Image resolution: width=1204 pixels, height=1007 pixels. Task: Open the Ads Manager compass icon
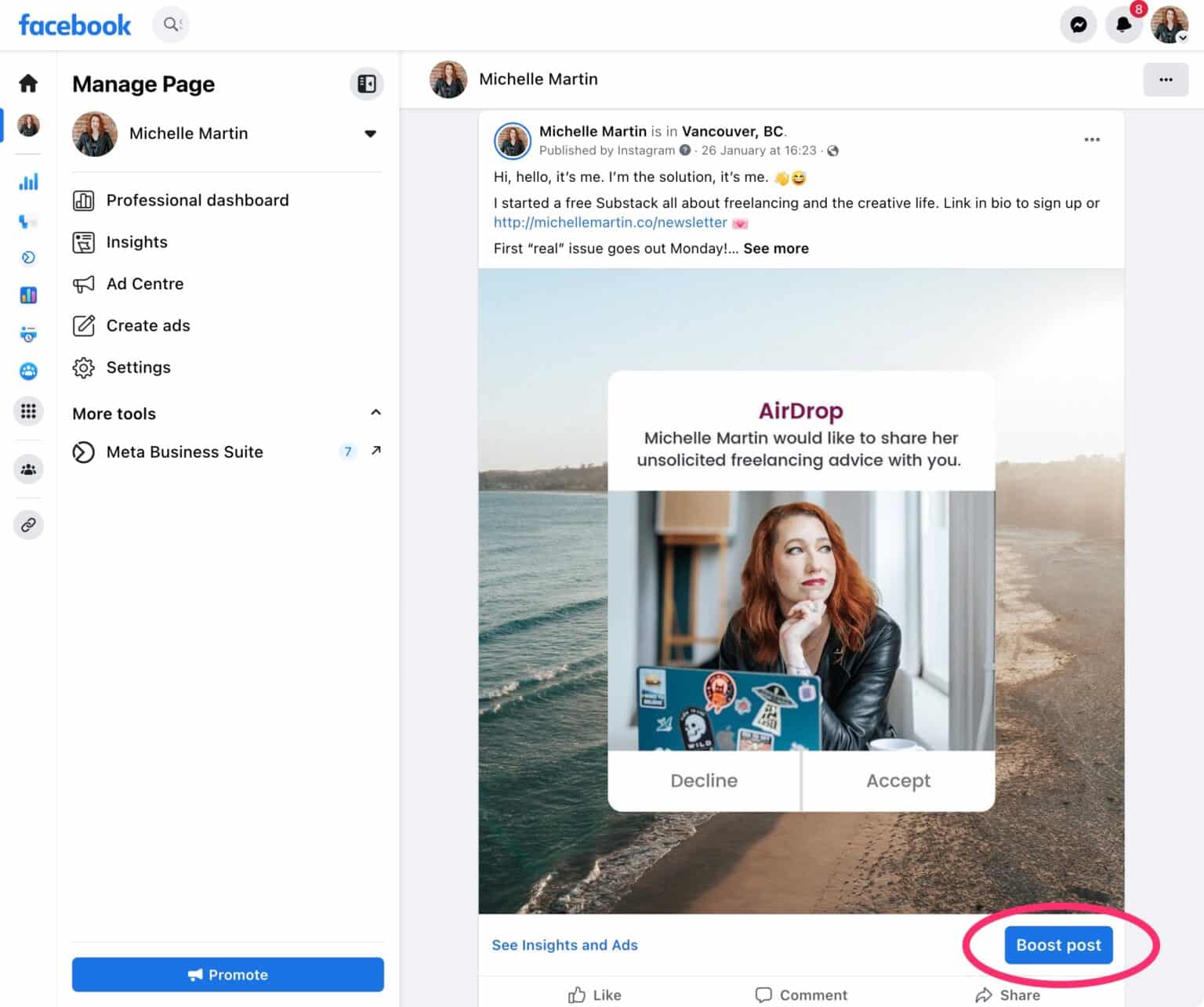tap(28, 257)
